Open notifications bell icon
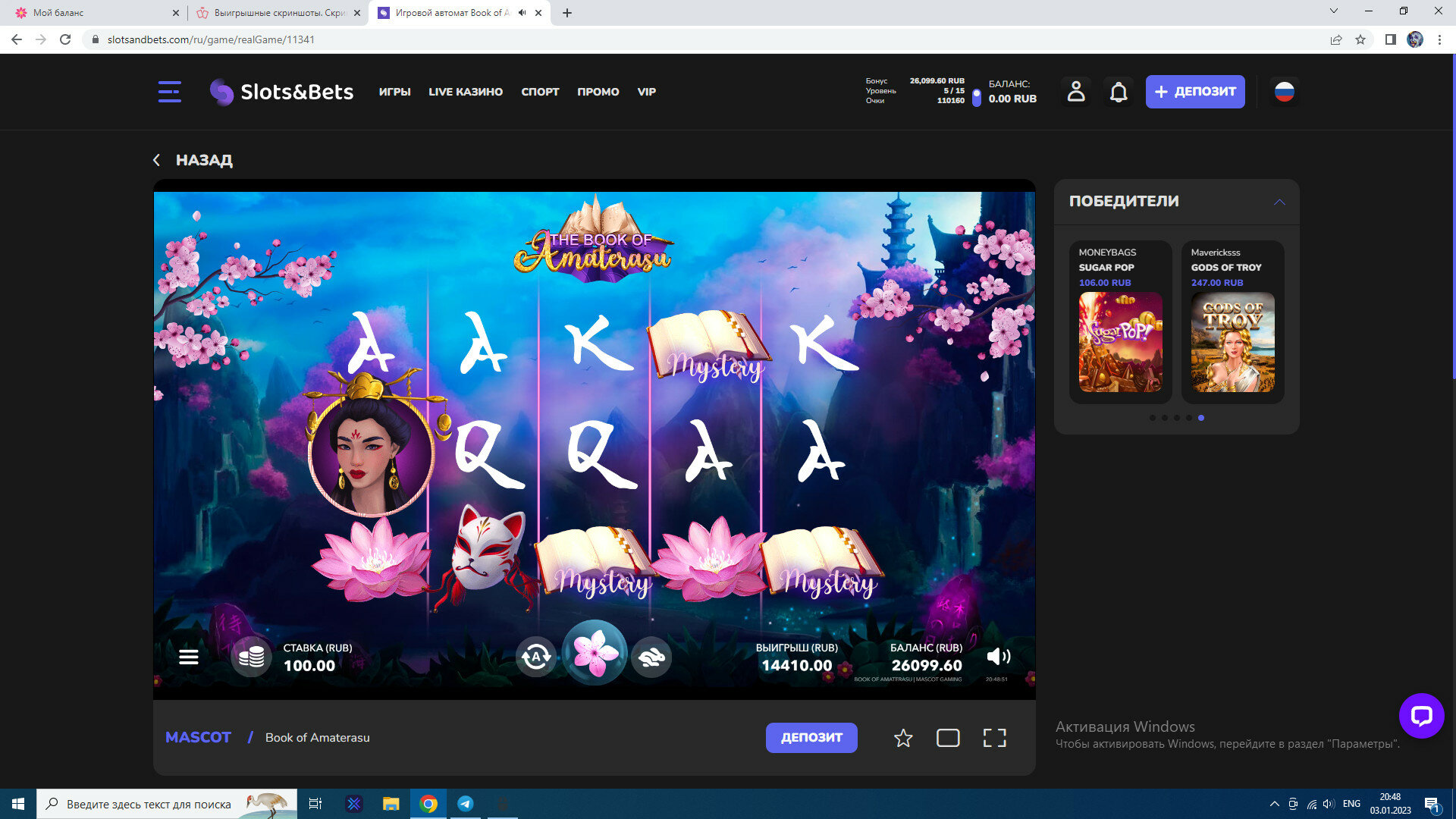Image resolution: width=1456 pixels, height=819 pixels. 1119,93
